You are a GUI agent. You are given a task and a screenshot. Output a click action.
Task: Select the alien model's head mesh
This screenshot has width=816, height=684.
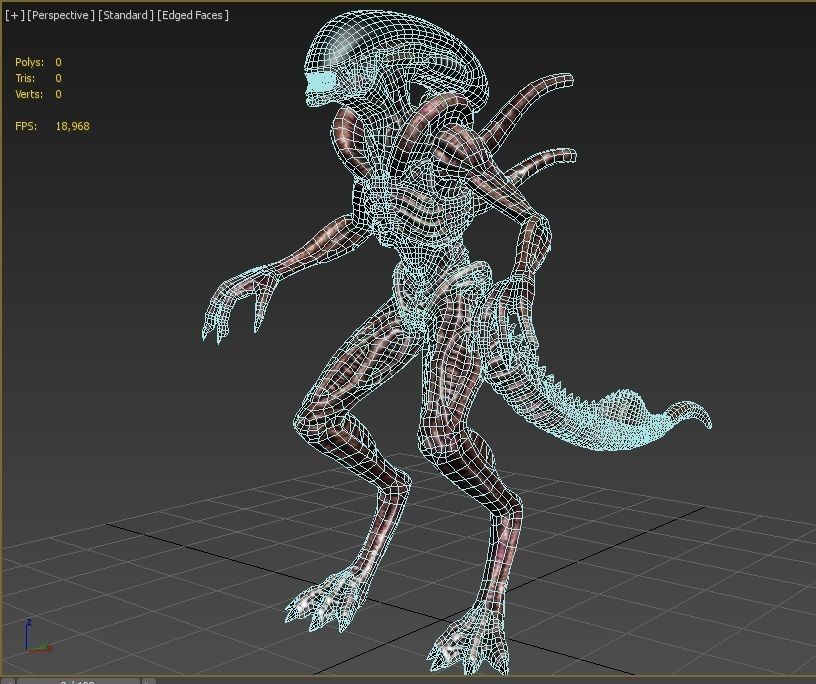(396, 57)
